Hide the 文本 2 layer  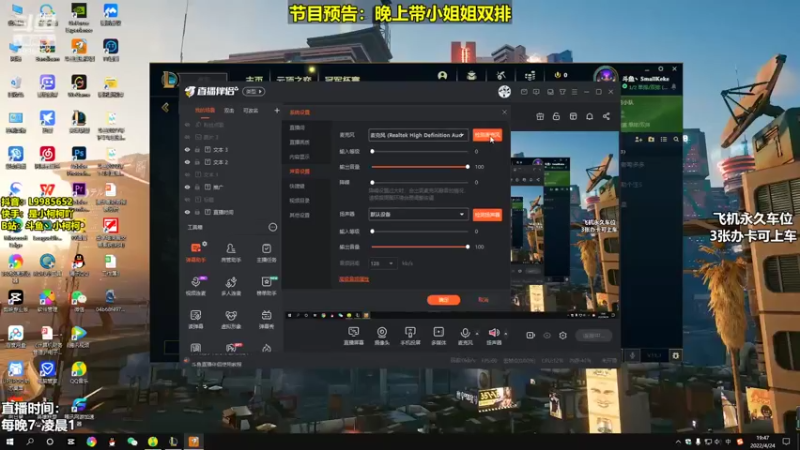pos(187,162)
